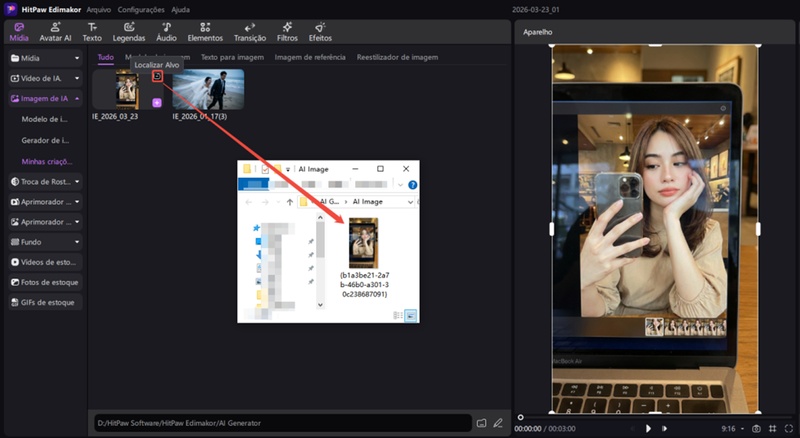This screenshot has width=800, height=438.
Task: Open the output folder icon beside the path
Action: point(481,423)
